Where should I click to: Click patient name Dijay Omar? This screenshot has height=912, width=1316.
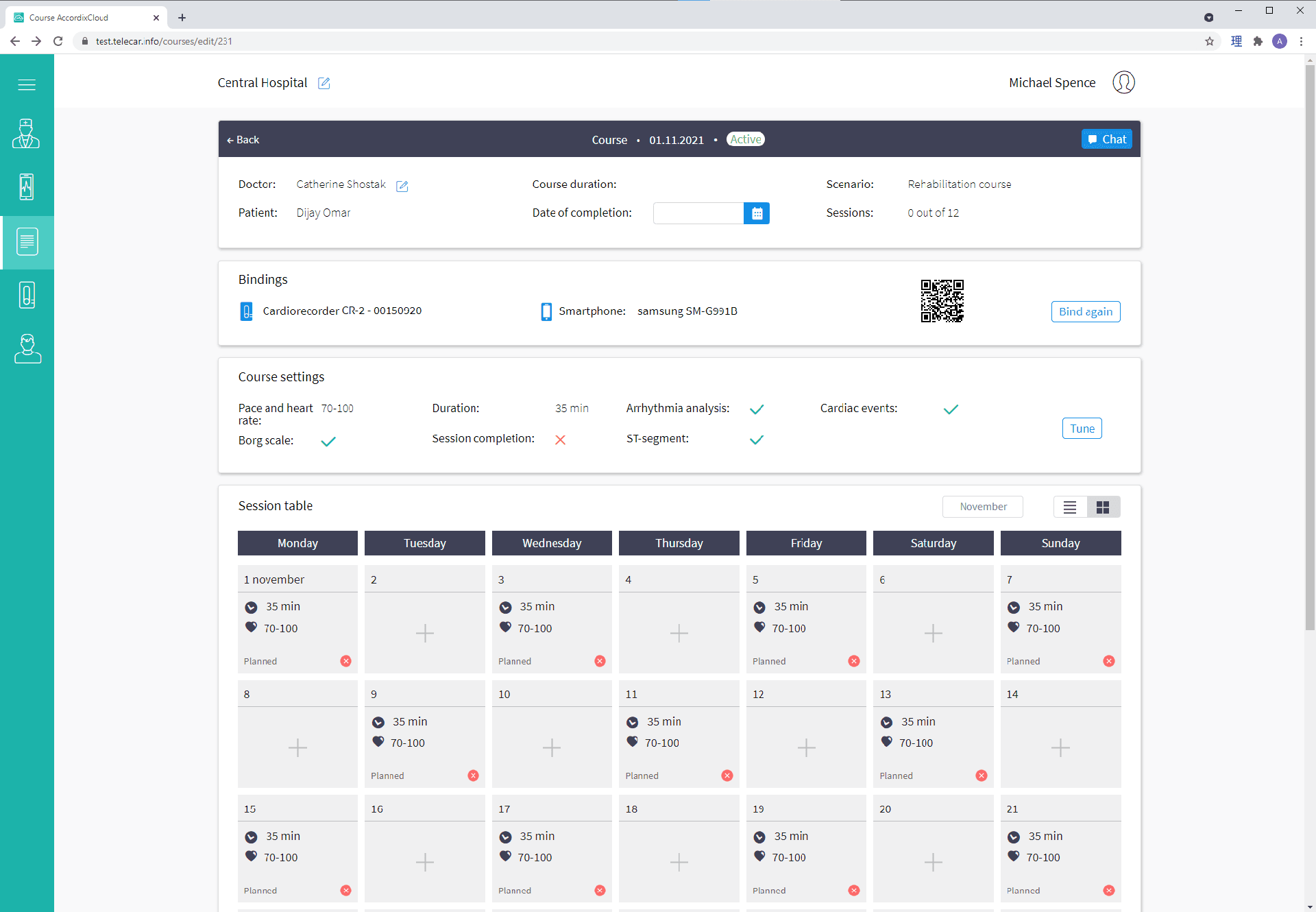click(324, 213)
